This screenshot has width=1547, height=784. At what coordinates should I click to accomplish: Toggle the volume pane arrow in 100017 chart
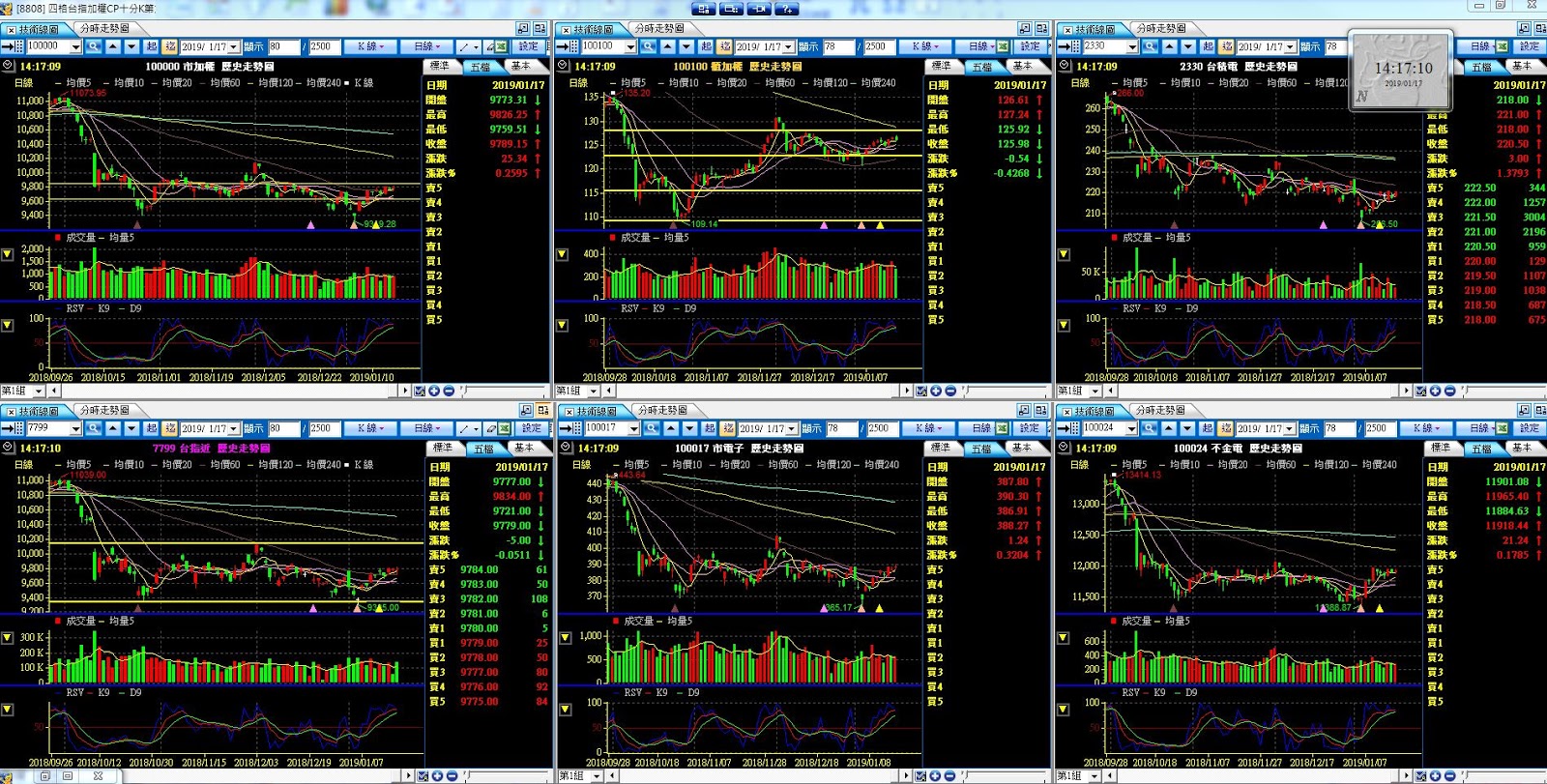(x=566, y=638)
